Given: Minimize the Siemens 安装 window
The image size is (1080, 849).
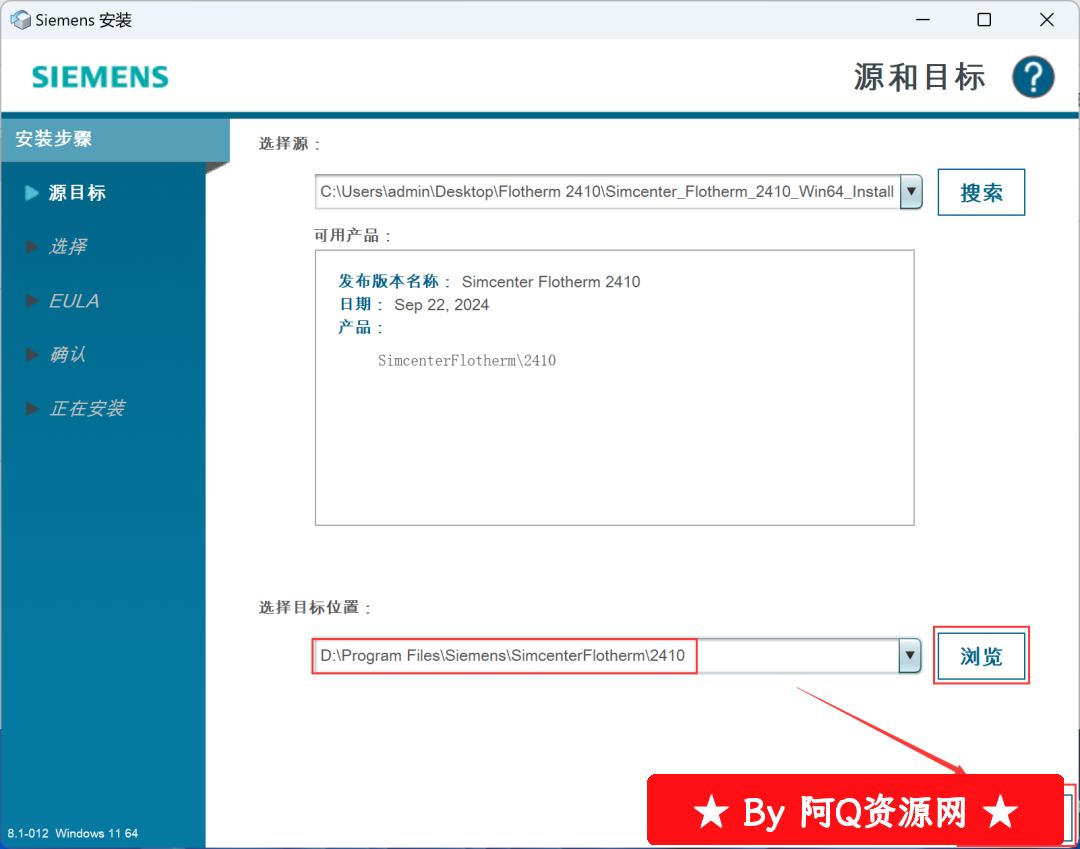Looking at the screenshot, I should [923, 20].
